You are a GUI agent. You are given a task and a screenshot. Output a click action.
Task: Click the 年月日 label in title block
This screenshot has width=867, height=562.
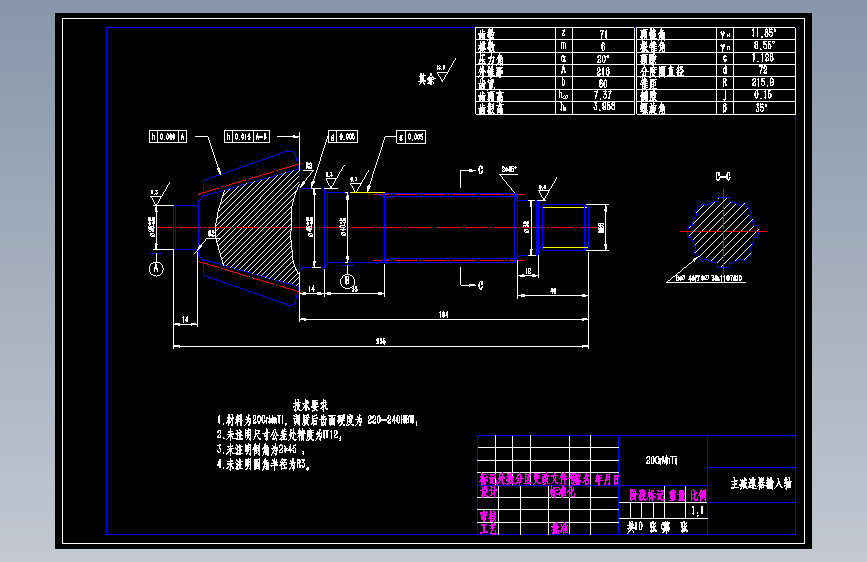607,480
